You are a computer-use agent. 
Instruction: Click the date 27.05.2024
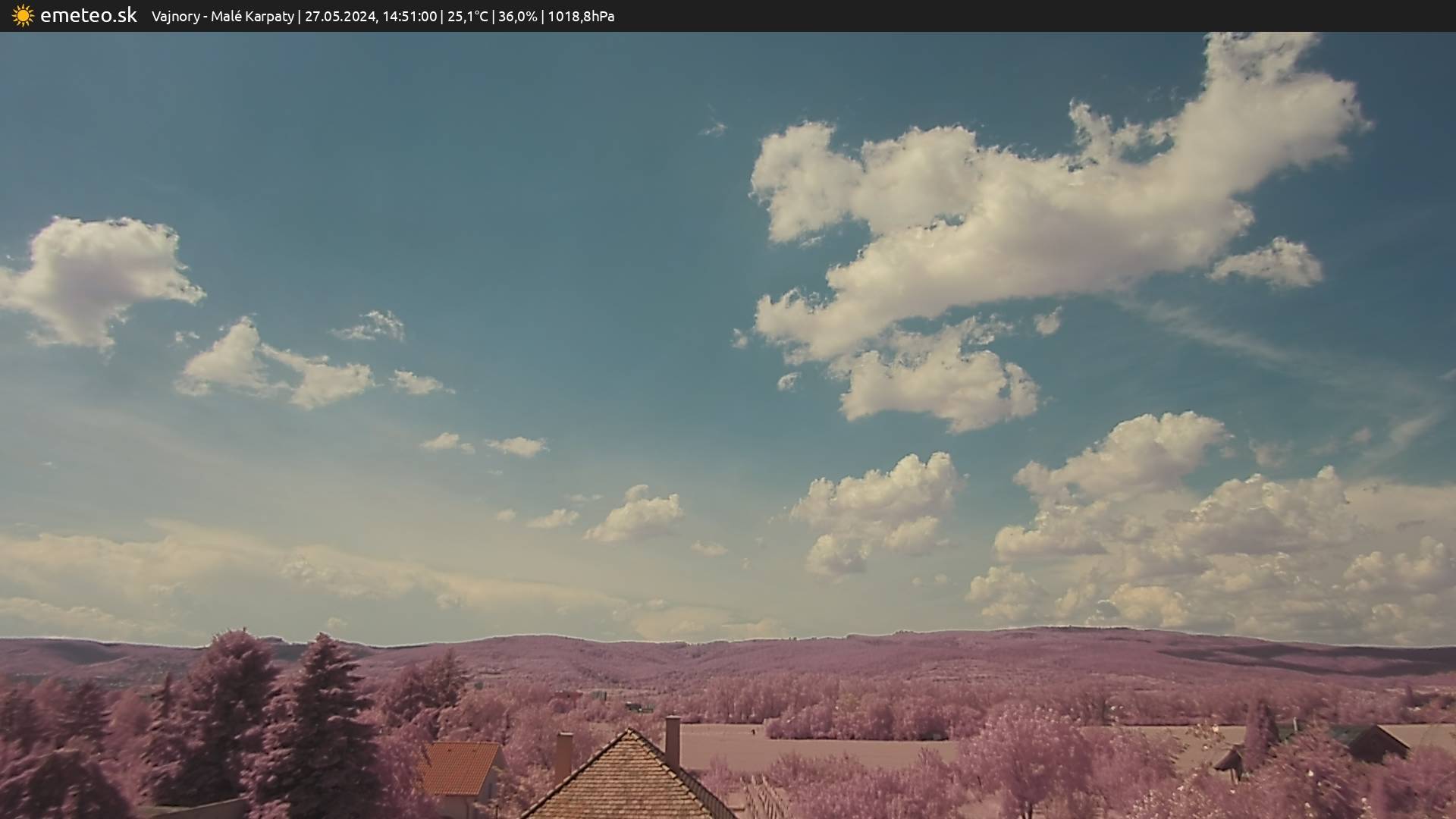pos(340,16)
